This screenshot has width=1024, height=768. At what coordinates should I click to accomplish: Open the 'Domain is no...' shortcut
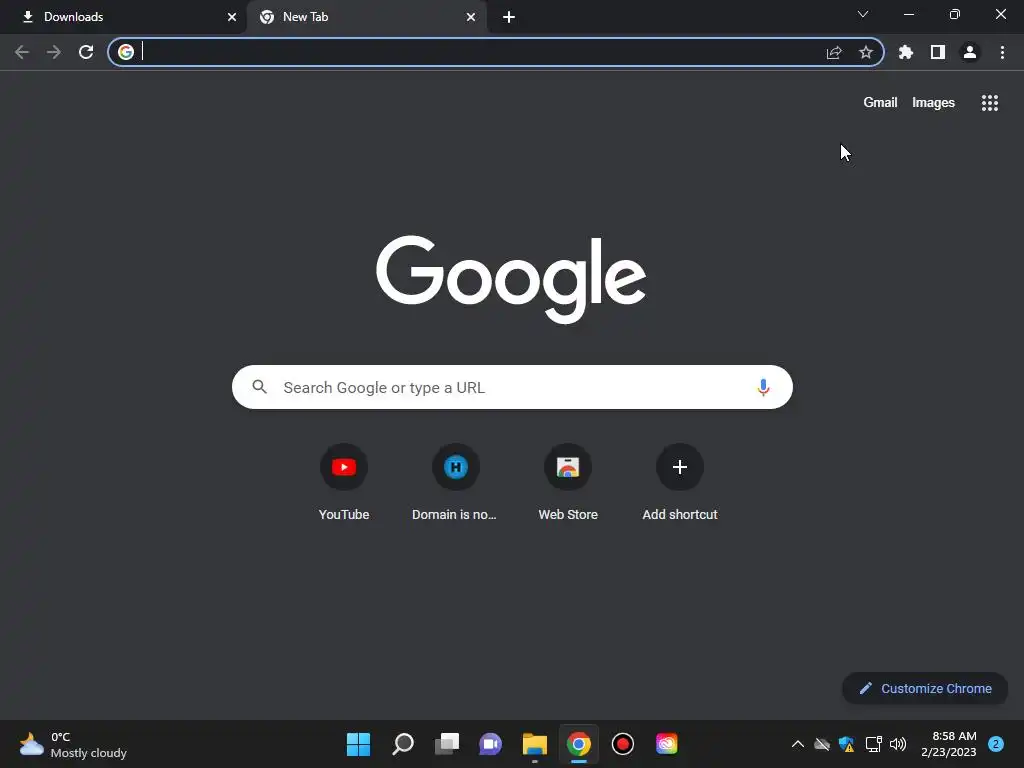click(455, 483)
